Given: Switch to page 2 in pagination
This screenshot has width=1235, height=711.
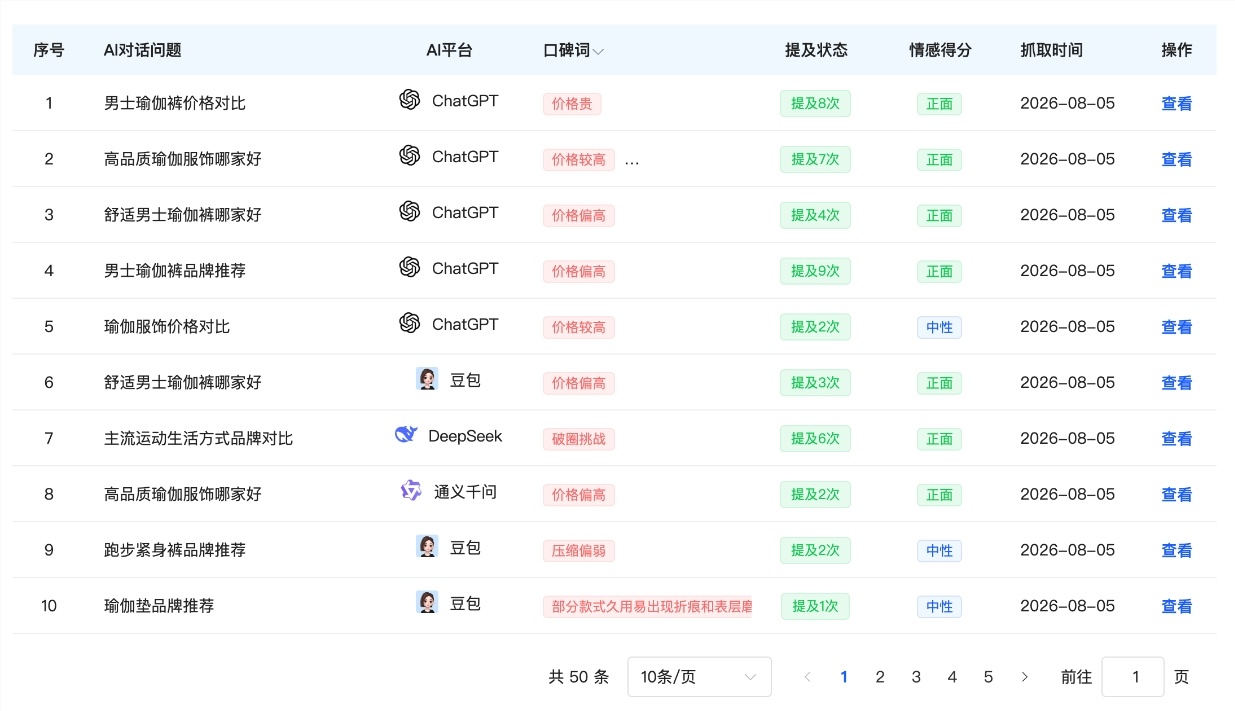Looking at the screenshot, I should [880, 677].
